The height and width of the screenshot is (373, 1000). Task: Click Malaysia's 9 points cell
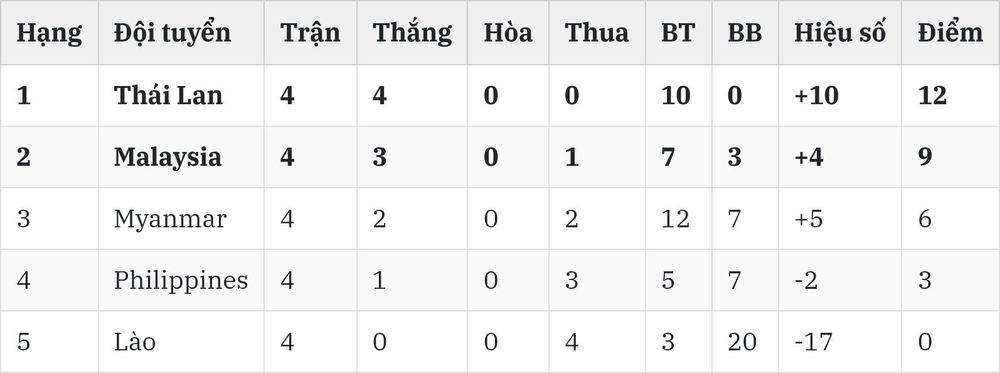(925, 157)
